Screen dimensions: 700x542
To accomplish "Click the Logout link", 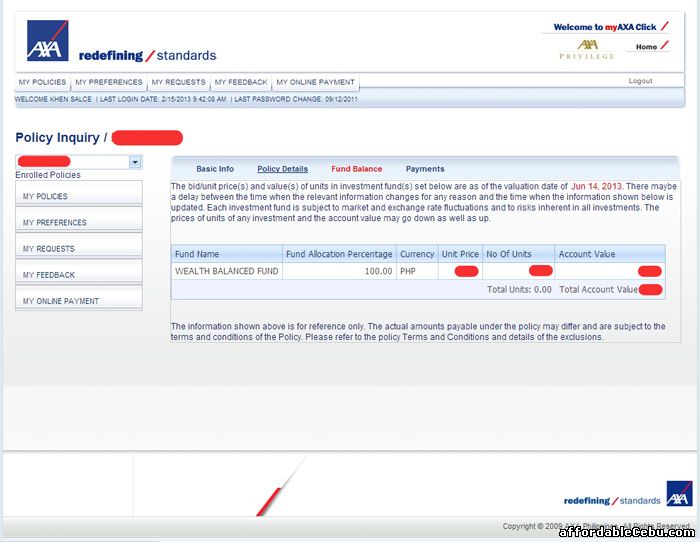I will coord(640,81).
